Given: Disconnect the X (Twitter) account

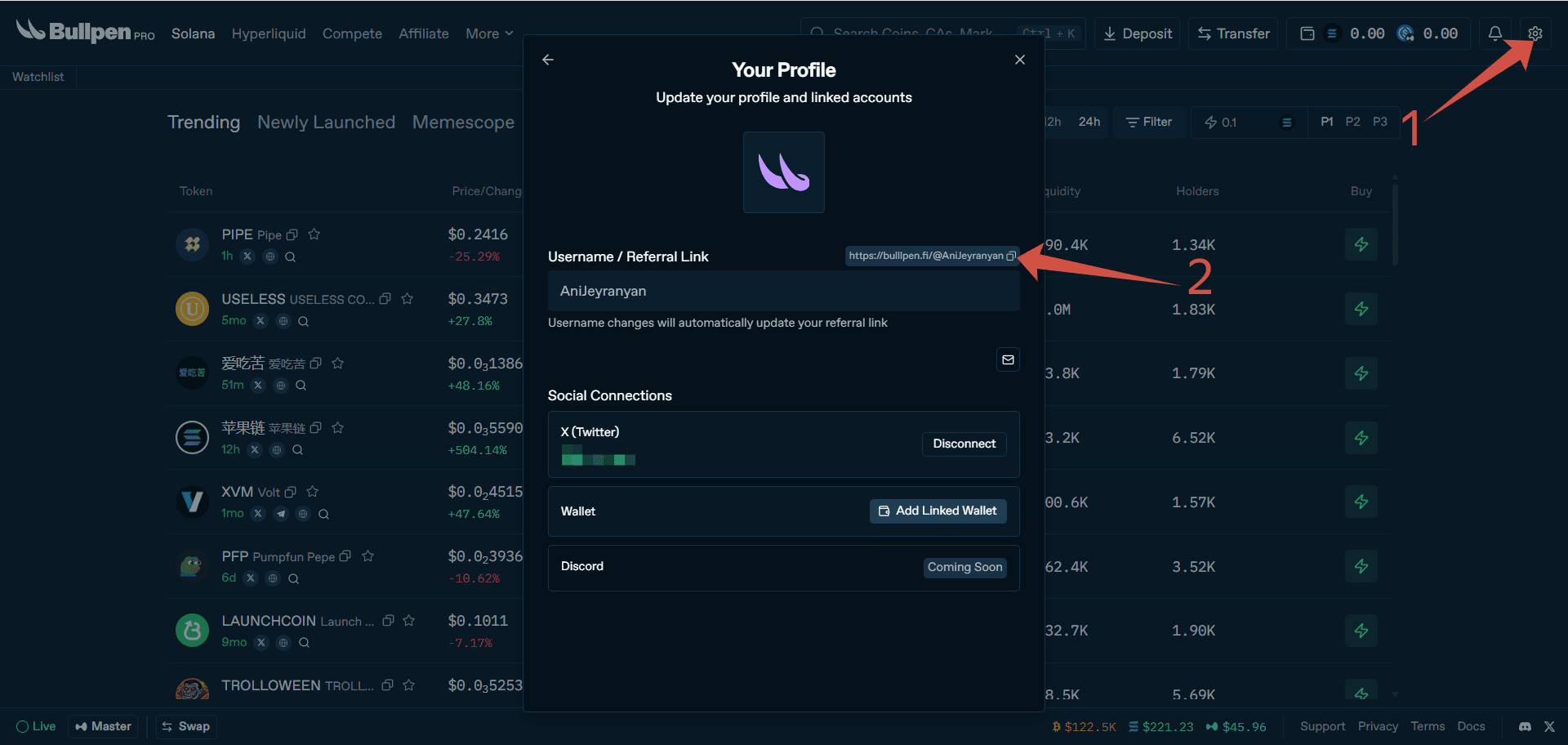Looking at the screenshot, I should coord(964,444).
